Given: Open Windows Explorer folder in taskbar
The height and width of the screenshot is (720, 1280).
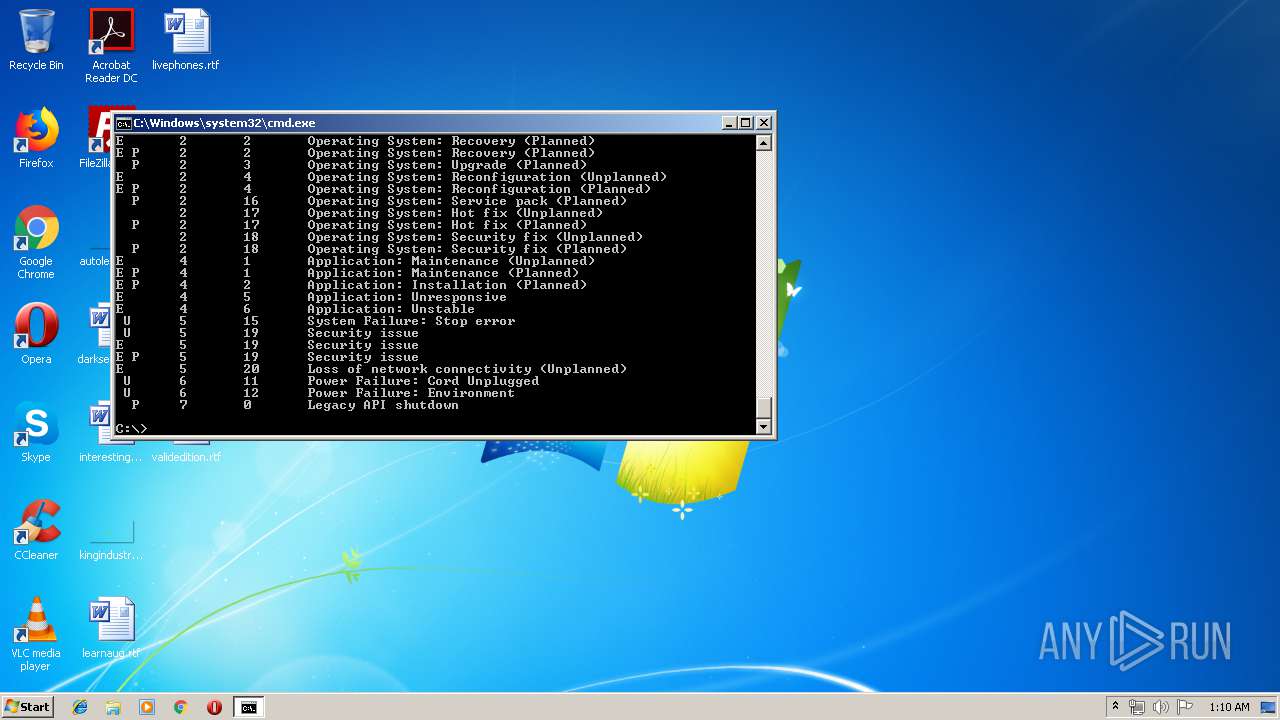Looking at the screenshot, I should click(x=113, y=707).
